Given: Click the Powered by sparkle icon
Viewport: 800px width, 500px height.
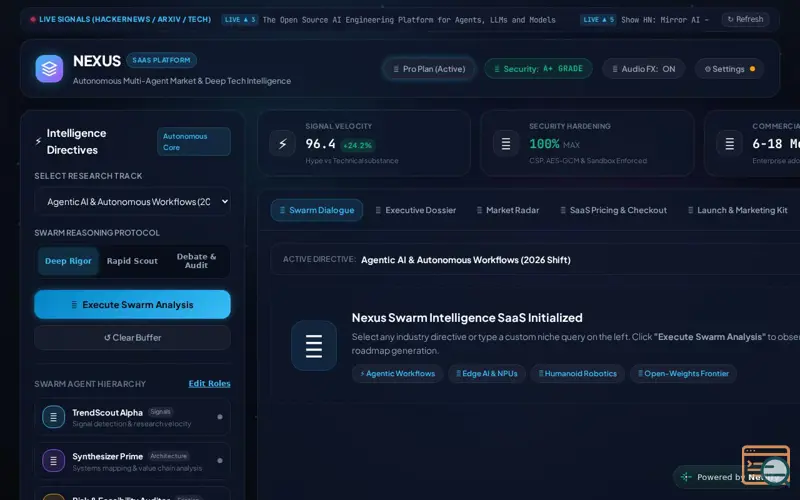Looking at the screenshot, I should [x=686, y=477].
